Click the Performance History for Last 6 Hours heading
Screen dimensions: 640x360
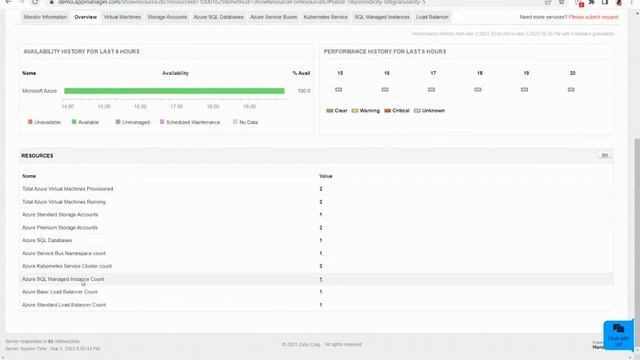[385, 51]
